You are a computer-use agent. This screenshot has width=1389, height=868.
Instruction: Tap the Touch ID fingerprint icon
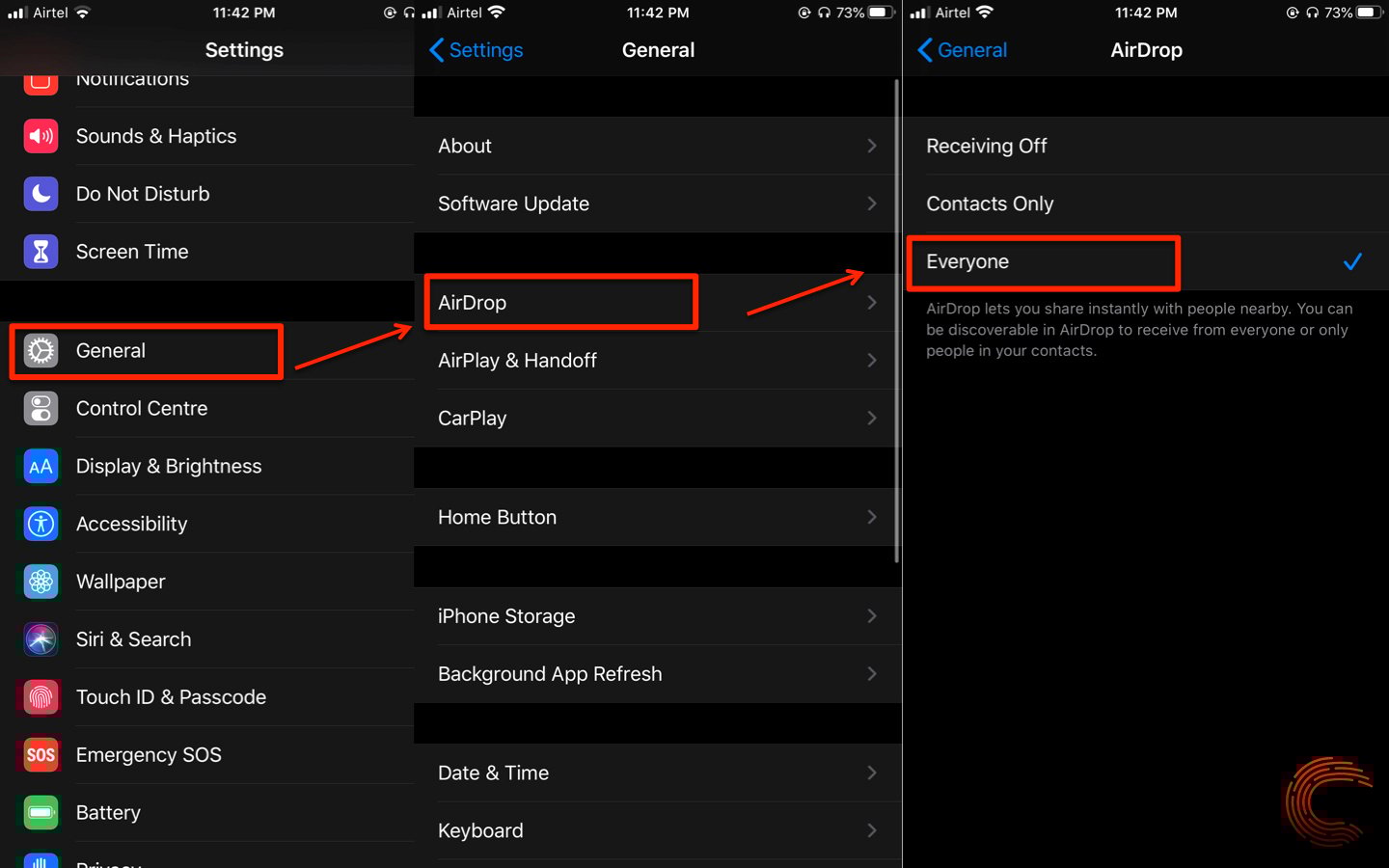point(41,697)
